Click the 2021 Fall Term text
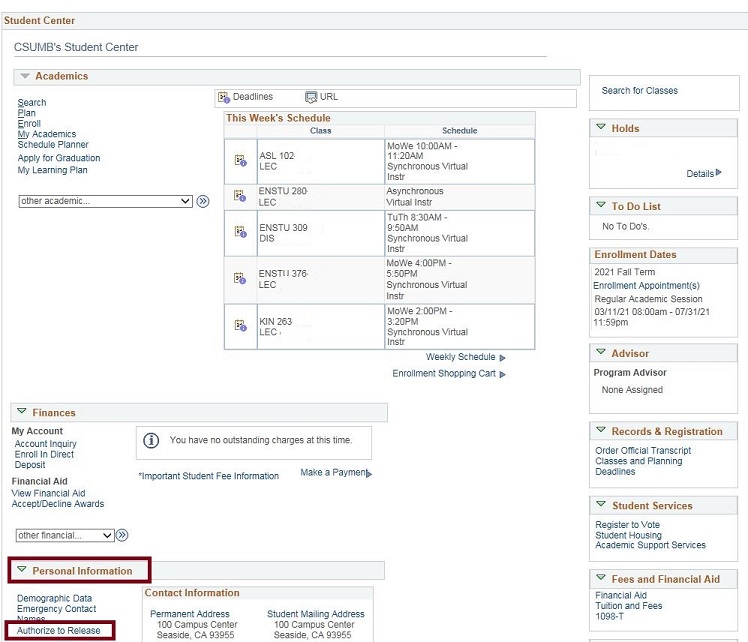Viewport: 748px width, 642px height. tap(624, 272)
